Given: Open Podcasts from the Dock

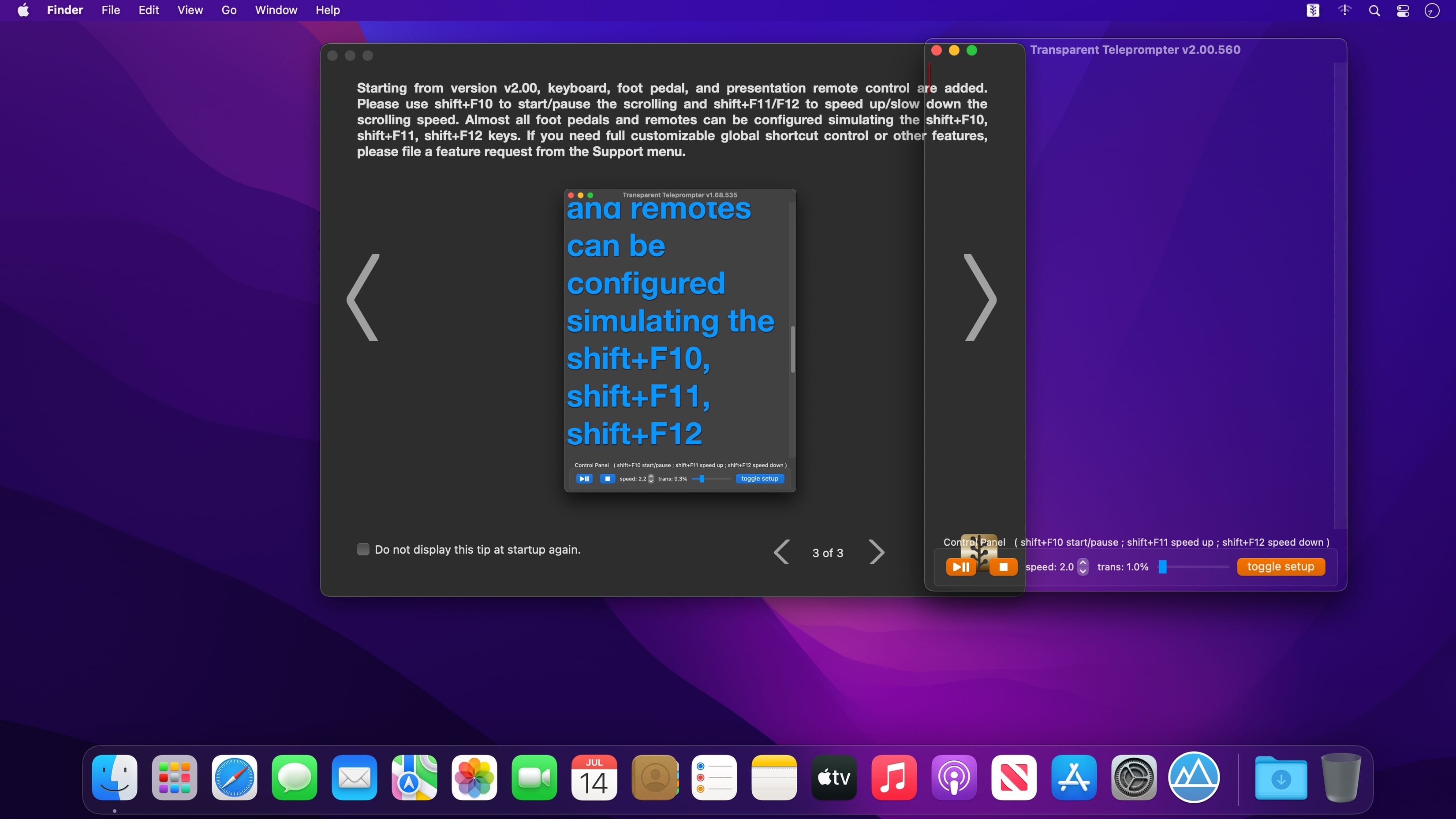Looking at the screenshot, I should (954, 777).
